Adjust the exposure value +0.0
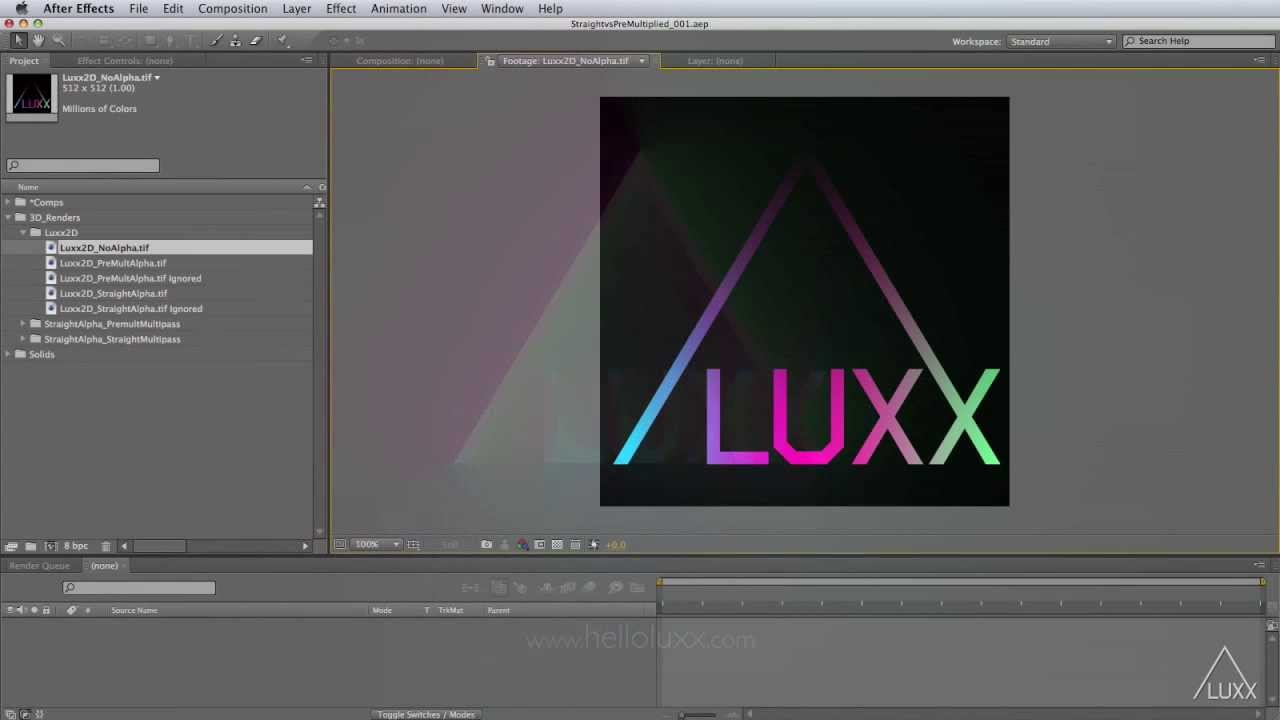 point(616,545)
